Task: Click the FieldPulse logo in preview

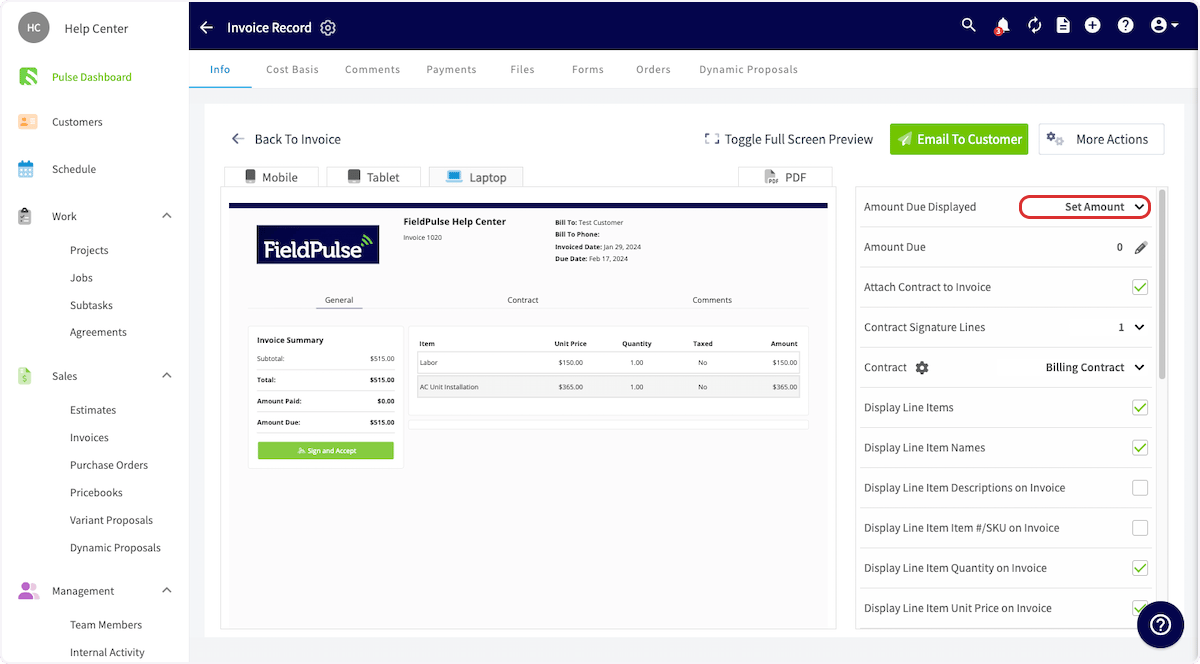Action: tap(318, 244)
